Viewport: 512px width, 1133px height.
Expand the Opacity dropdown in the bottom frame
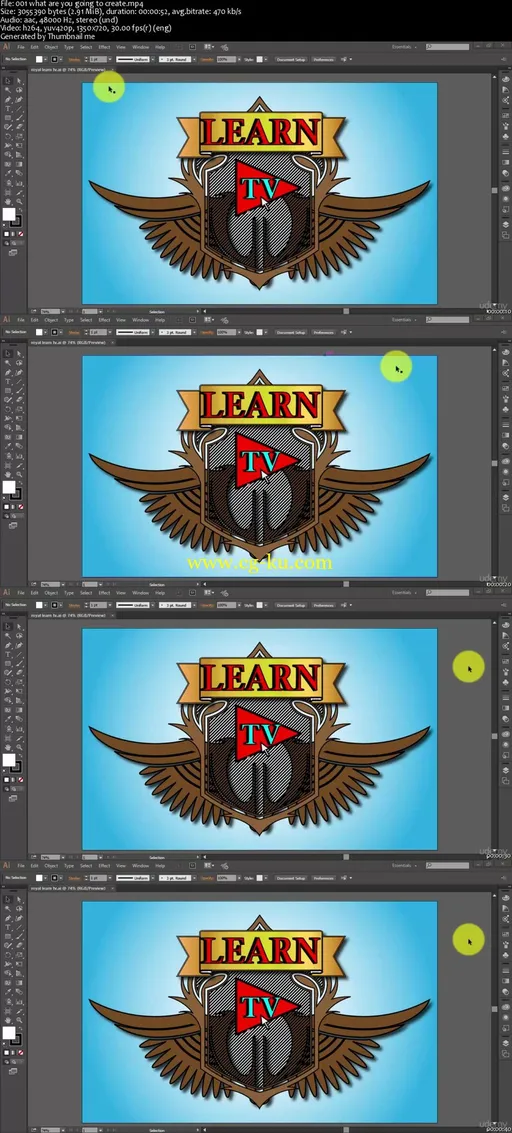coord(238,878)
